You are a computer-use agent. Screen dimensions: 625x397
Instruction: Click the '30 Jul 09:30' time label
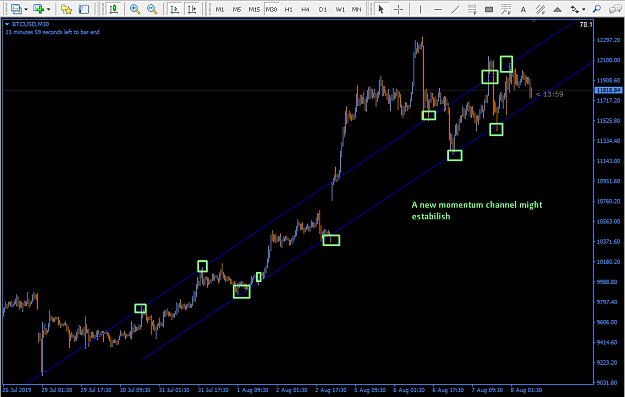click(135, 390)
